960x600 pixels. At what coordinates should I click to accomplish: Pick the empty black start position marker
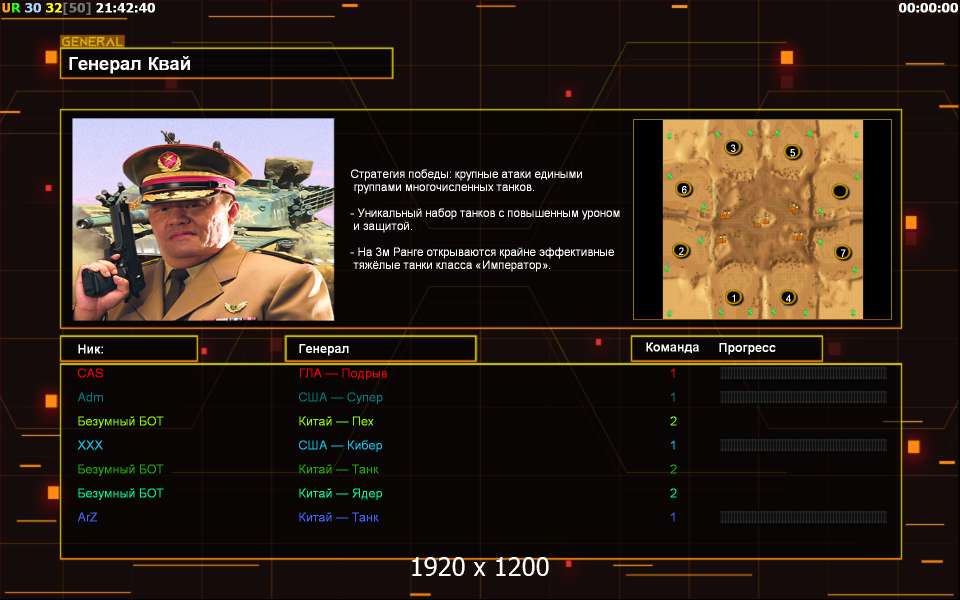[841, 191]
